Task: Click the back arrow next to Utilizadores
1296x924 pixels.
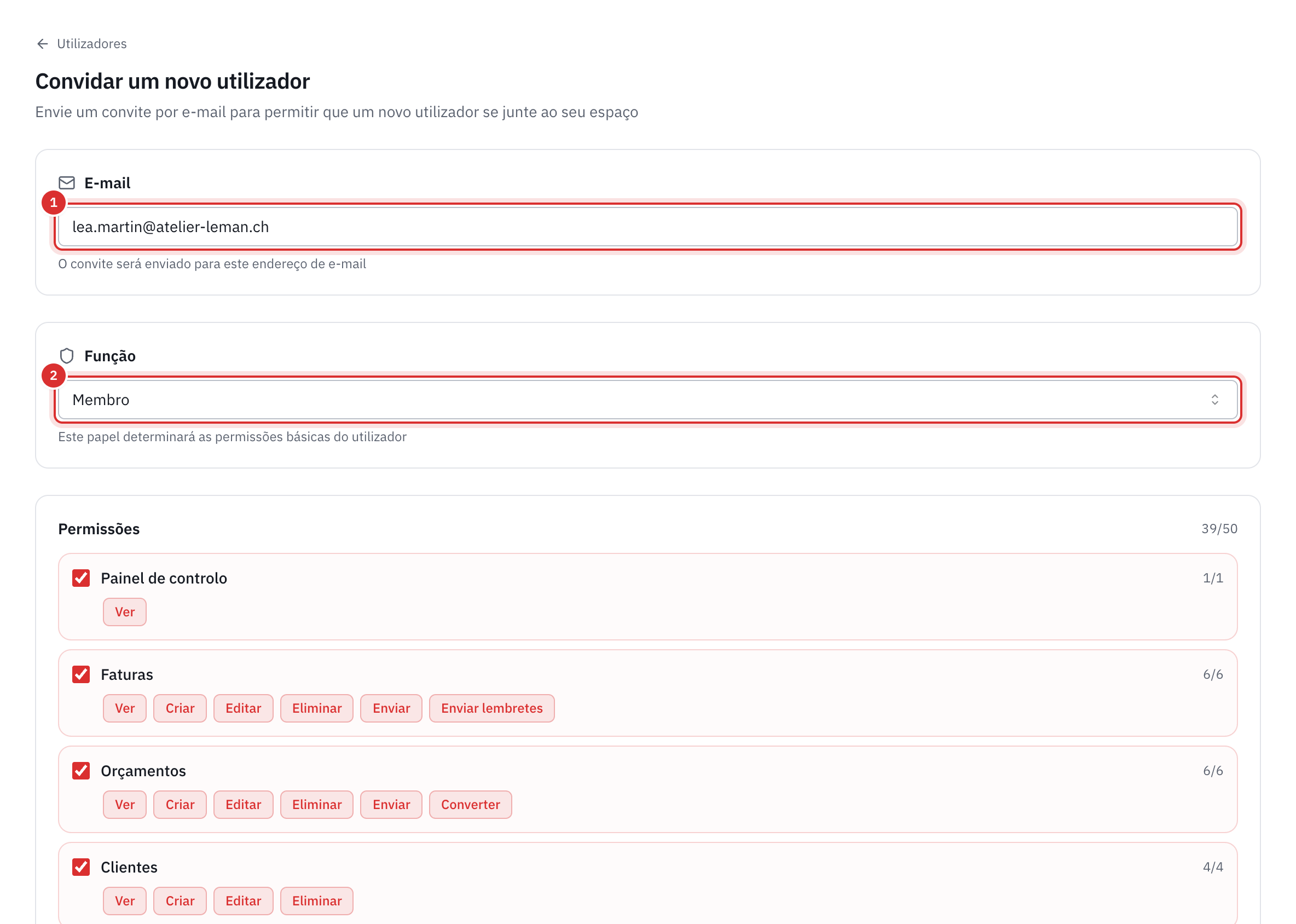Action: [x=42, y=44]
